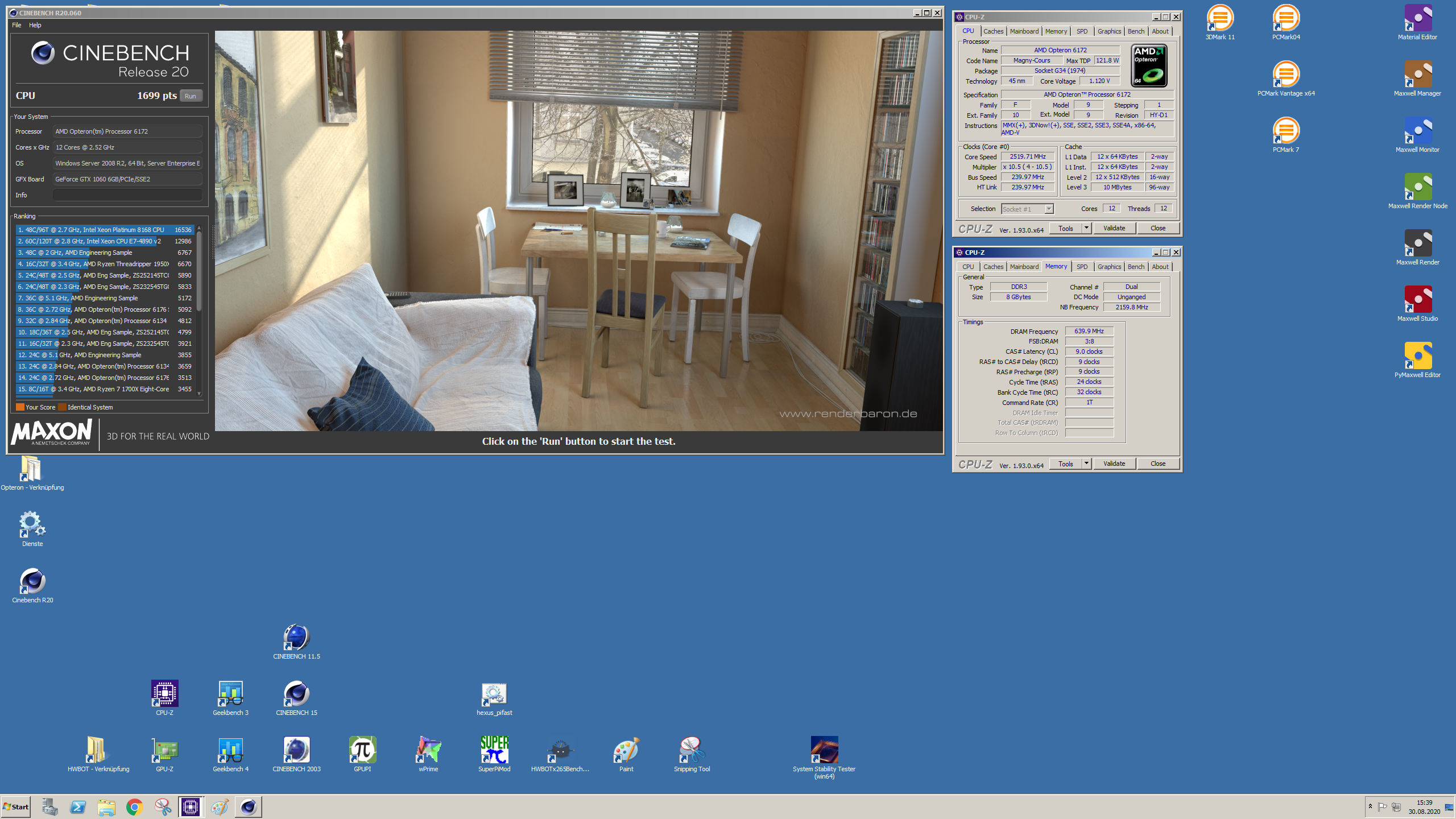Open the File menu in Cinebench
This screenshot has width=1456, height=819.
(x=16, y=25)
